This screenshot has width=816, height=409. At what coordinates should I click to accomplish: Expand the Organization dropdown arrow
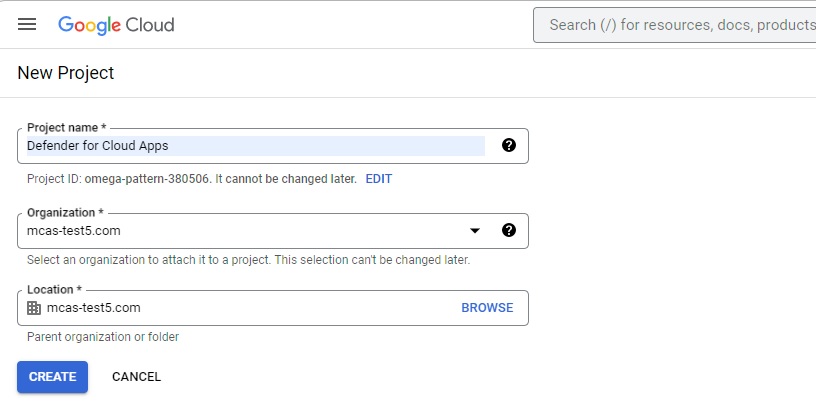click(475, 231)
